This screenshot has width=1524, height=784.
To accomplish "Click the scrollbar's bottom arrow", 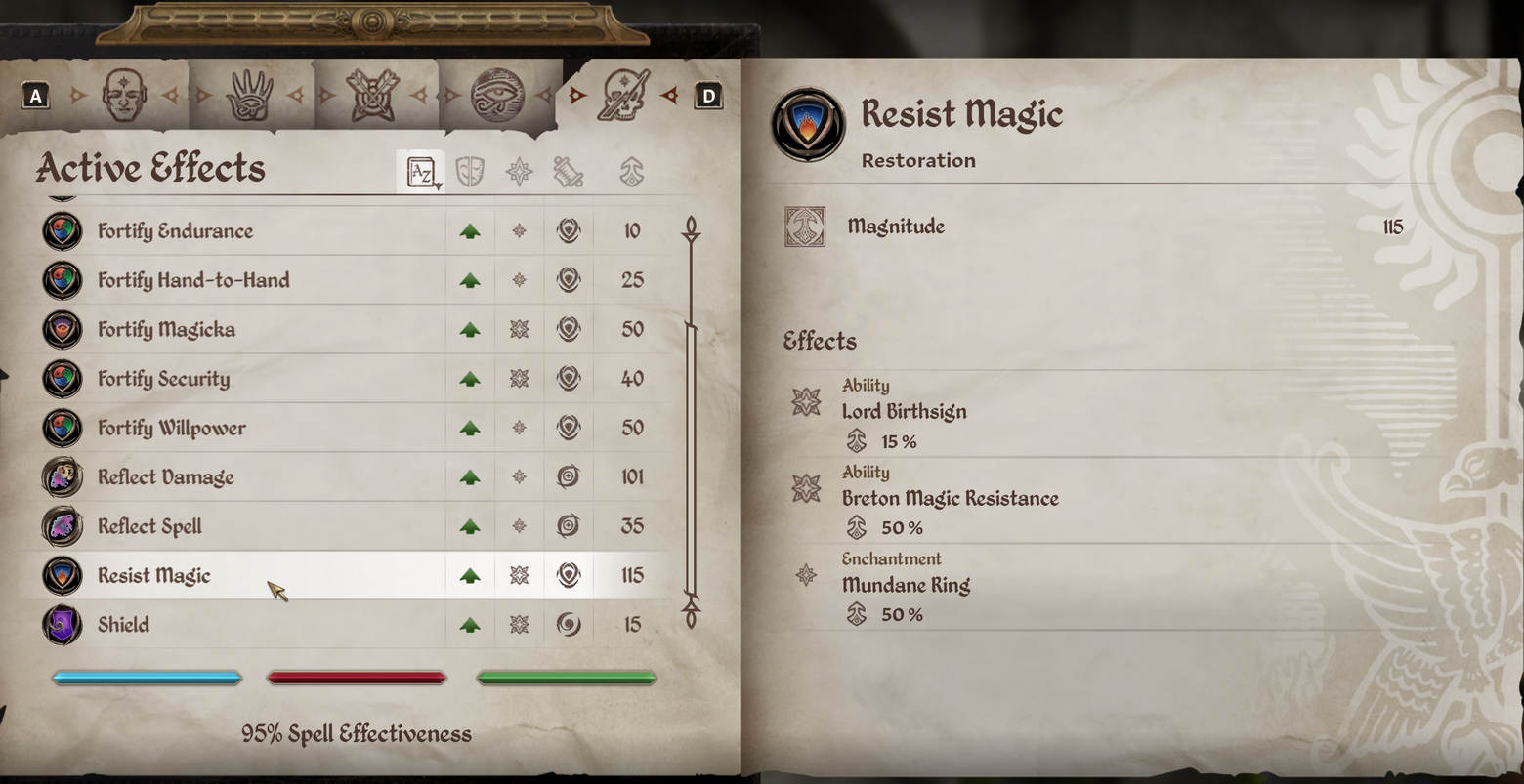I will point(691,615).
